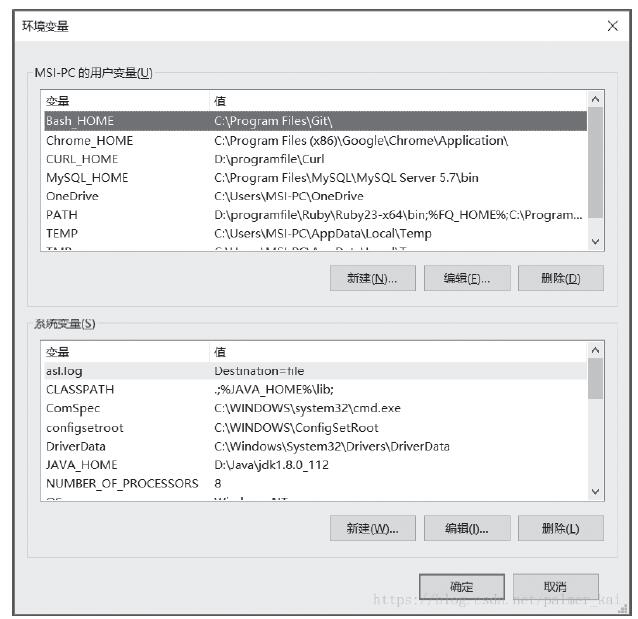
Task: Click up arrow of user variables scrollbar
Action: [595, 99]
